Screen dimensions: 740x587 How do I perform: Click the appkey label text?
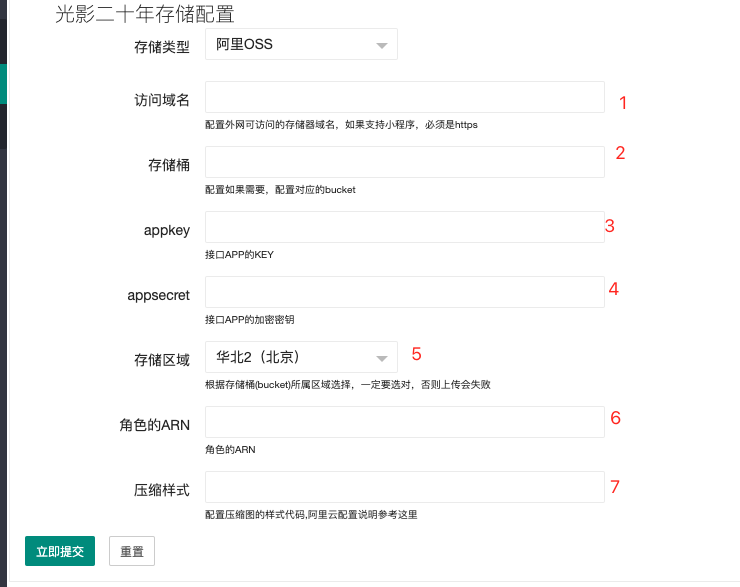coord(167,230)
